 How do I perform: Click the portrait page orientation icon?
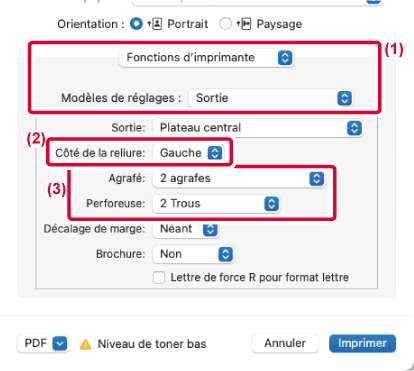155,24
